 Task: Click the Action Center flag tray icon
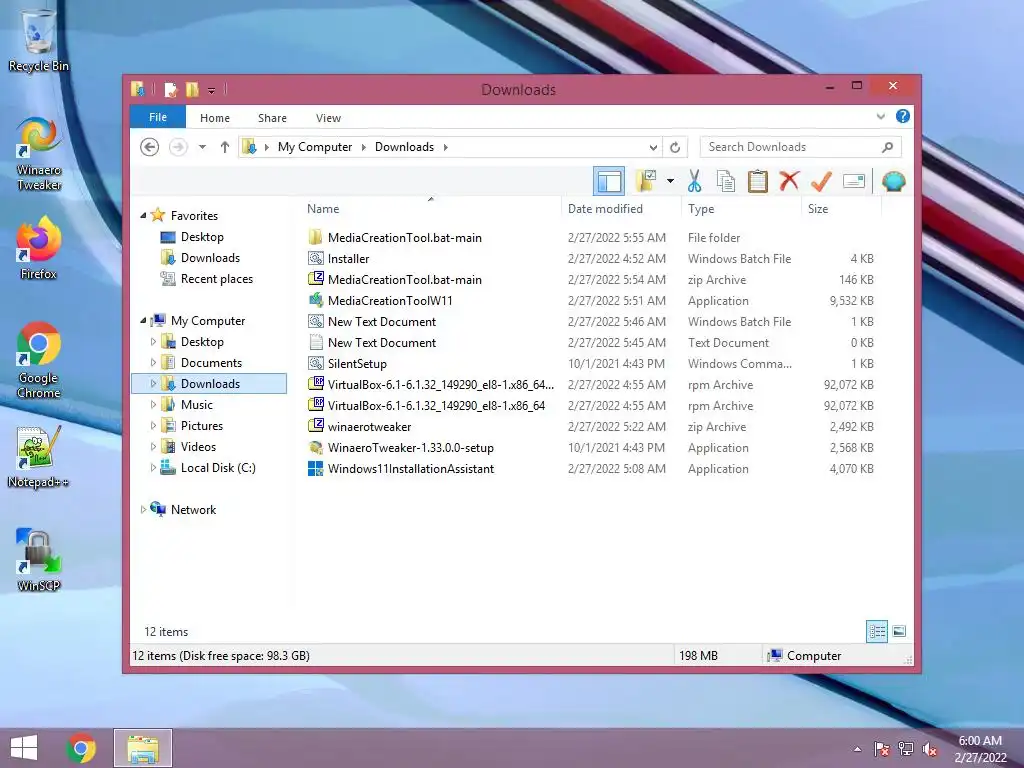(x=882, y=749)
